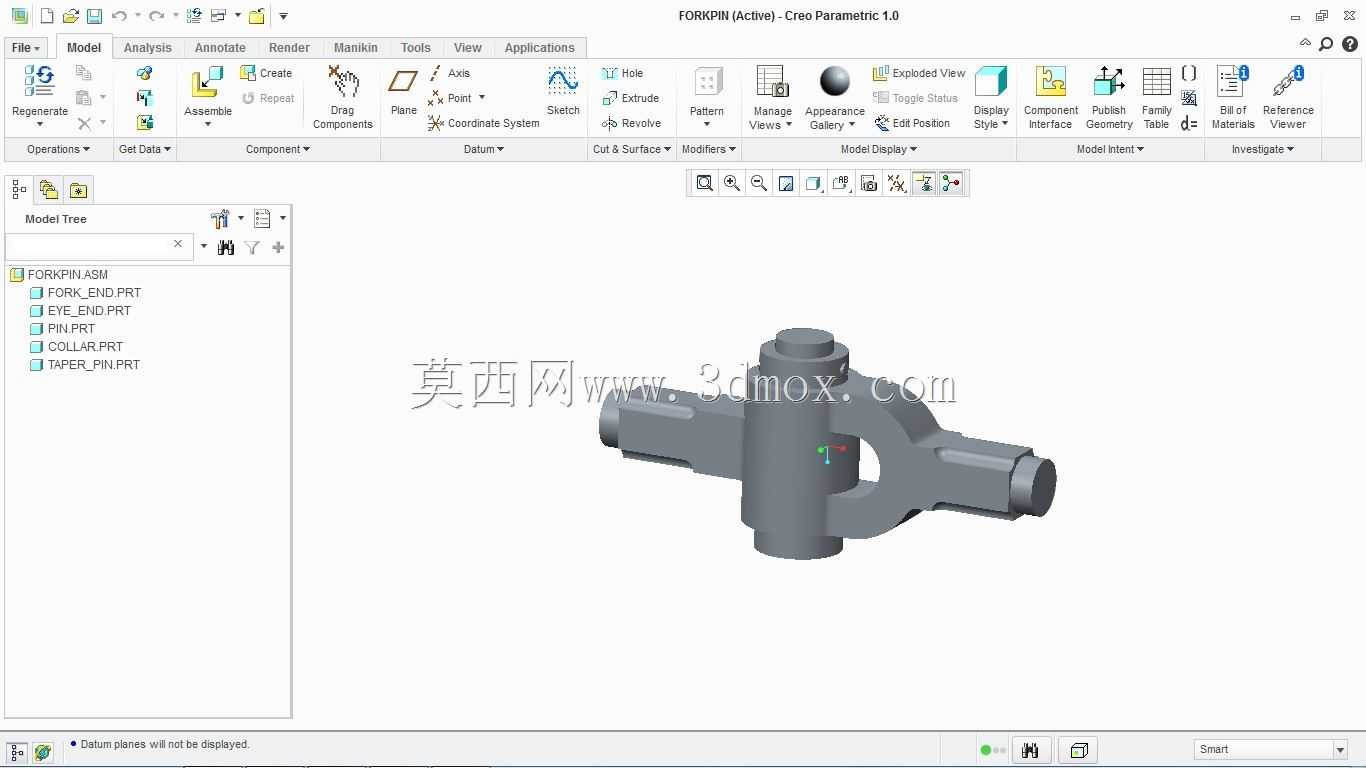1366x768 pixels.
Task: Click the Publish Geometry icon
Action: pyautogui.click(x=1109, y=82)
